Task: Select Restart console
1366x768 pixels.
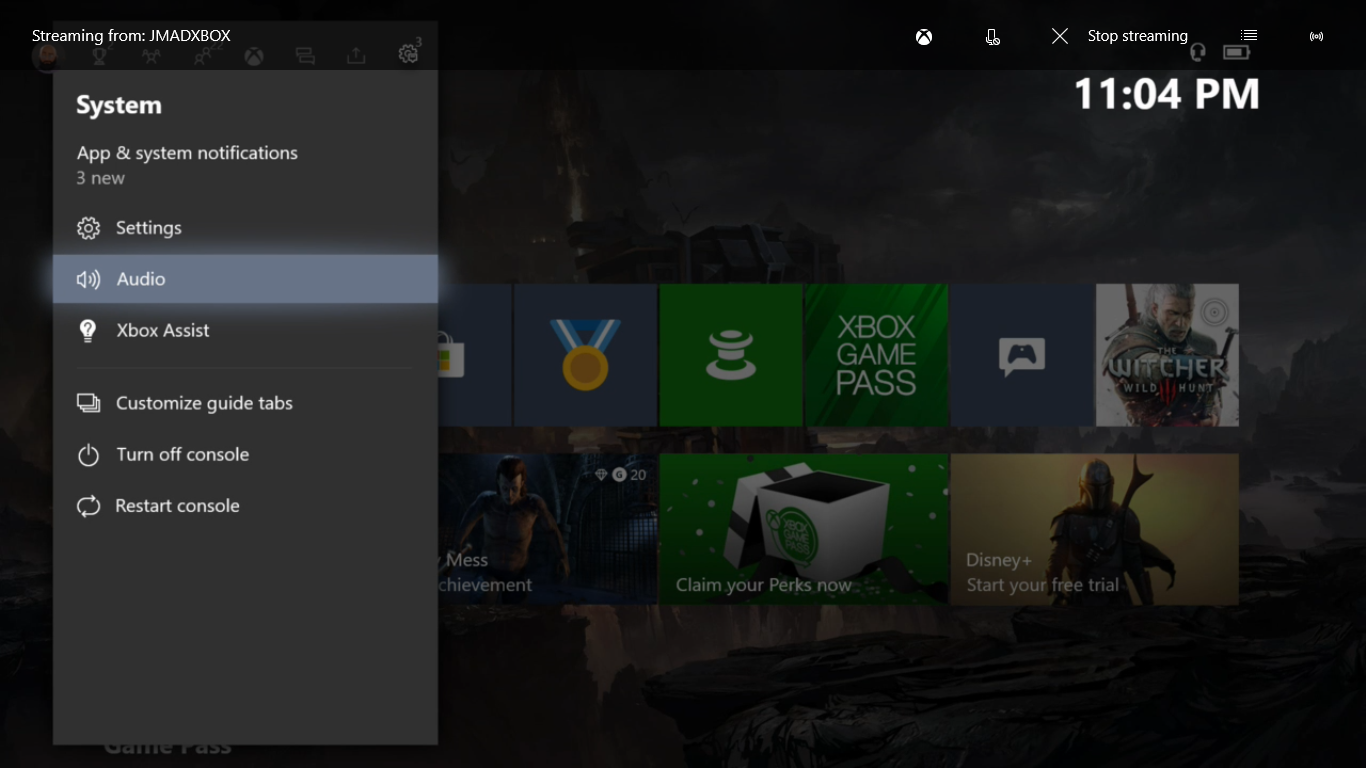Action: click(x=245, y=506)
